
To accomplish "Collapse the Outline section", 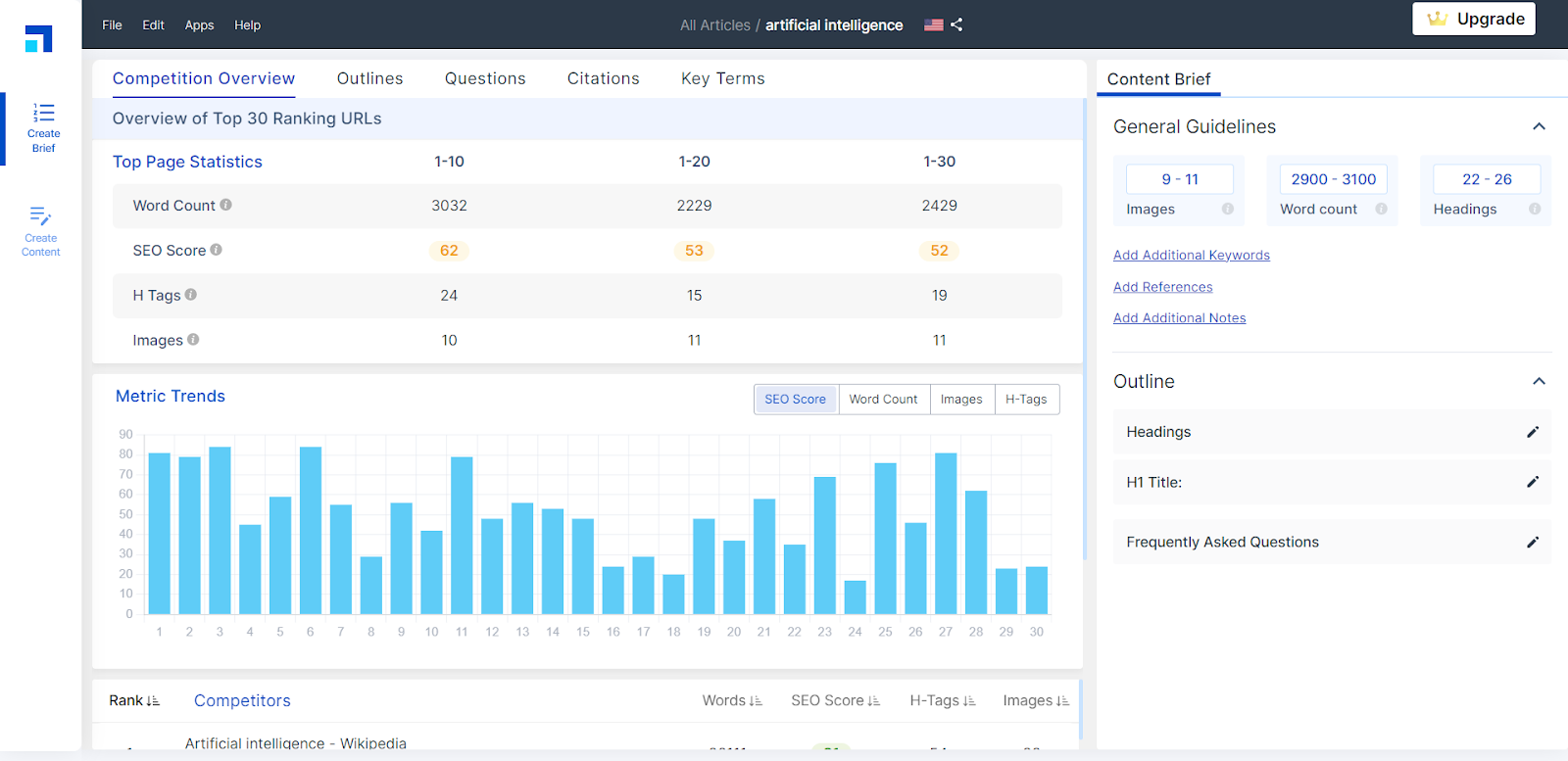I will click(x=1539, y=381).
